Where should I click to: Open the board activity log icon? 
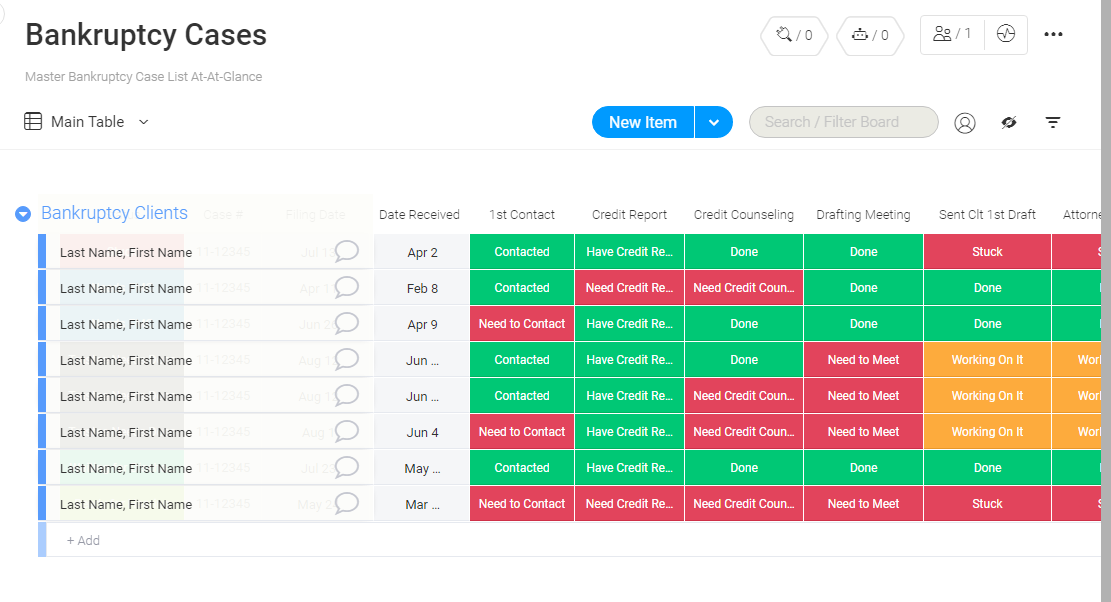1006,34
